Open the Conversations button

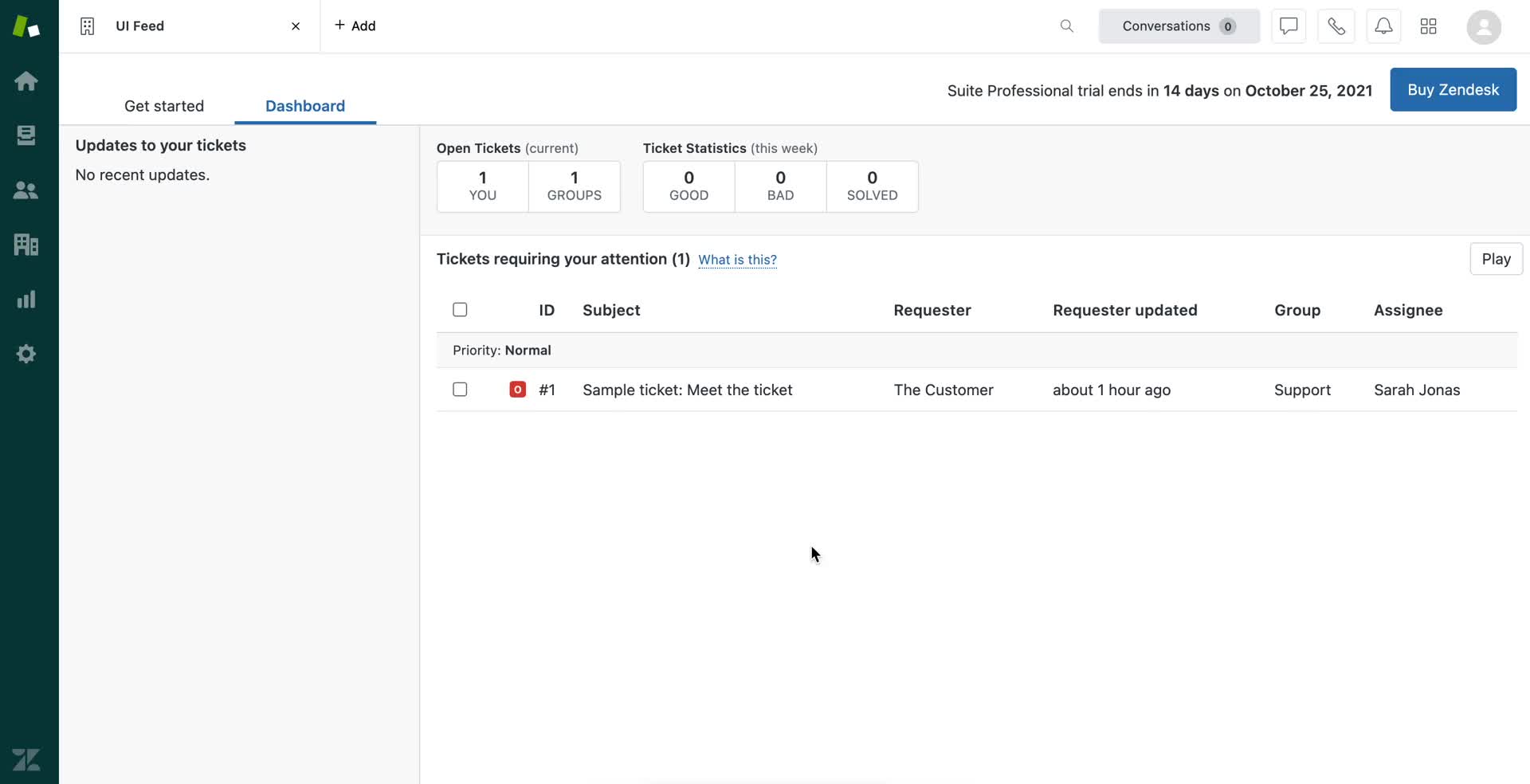click(1179, 26)
